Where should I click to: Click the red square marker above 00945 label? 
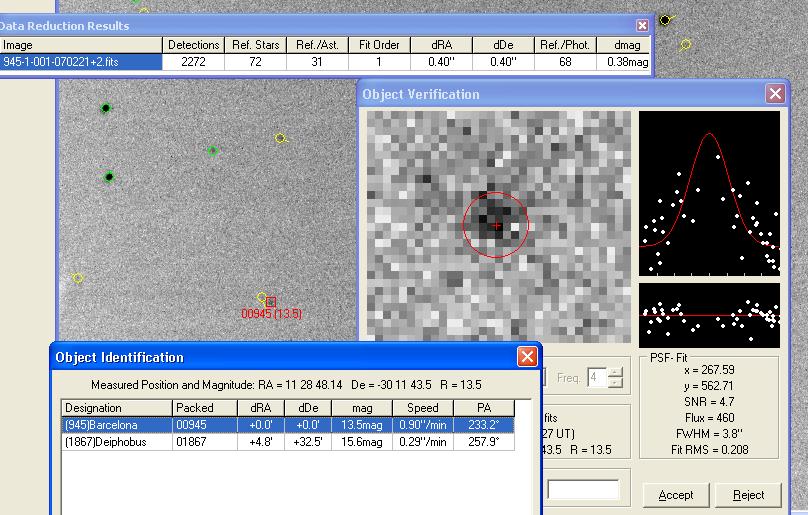point(271,302)
